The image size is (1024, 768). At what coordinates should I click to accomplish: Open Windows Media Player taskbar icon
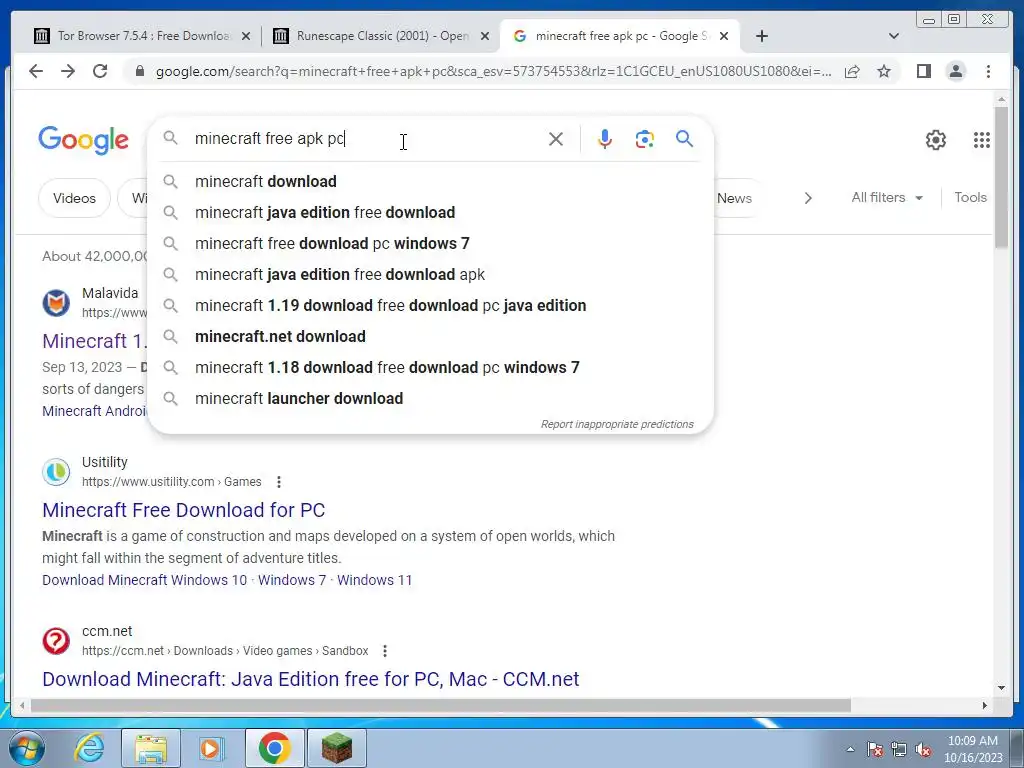tap(212, 748)
